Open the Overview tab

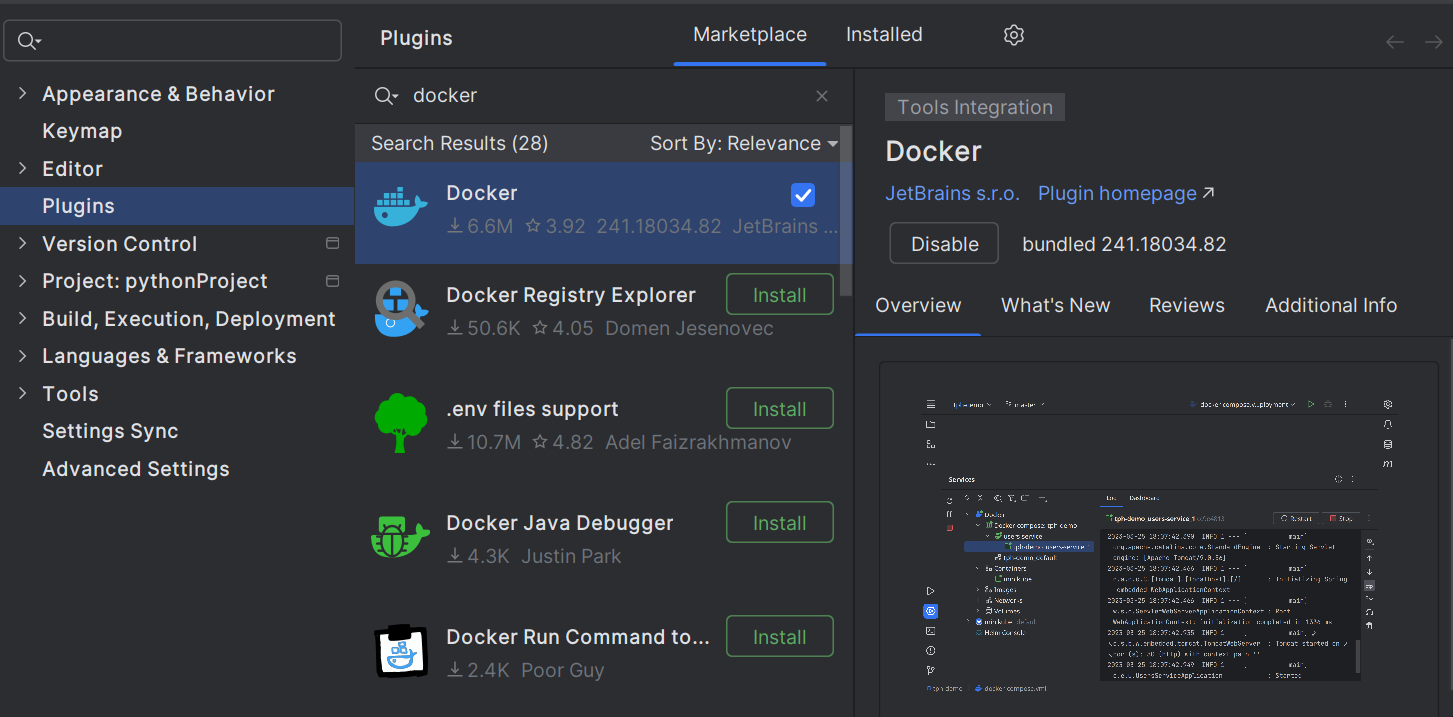point(918,306)
